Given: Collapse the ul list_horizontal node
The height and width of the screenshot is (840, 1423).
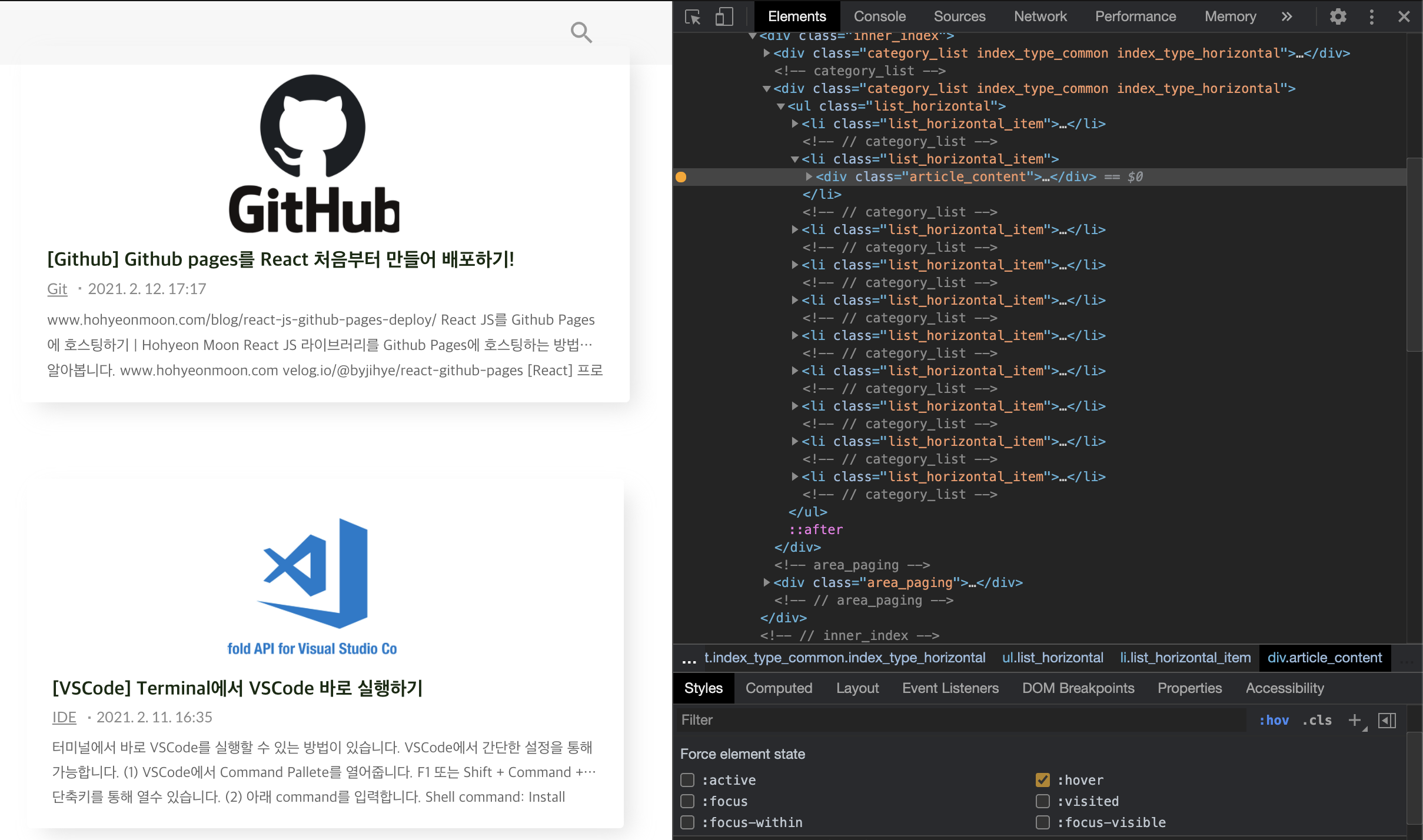Looking at the screenshot, I should [x=780, y=106].
